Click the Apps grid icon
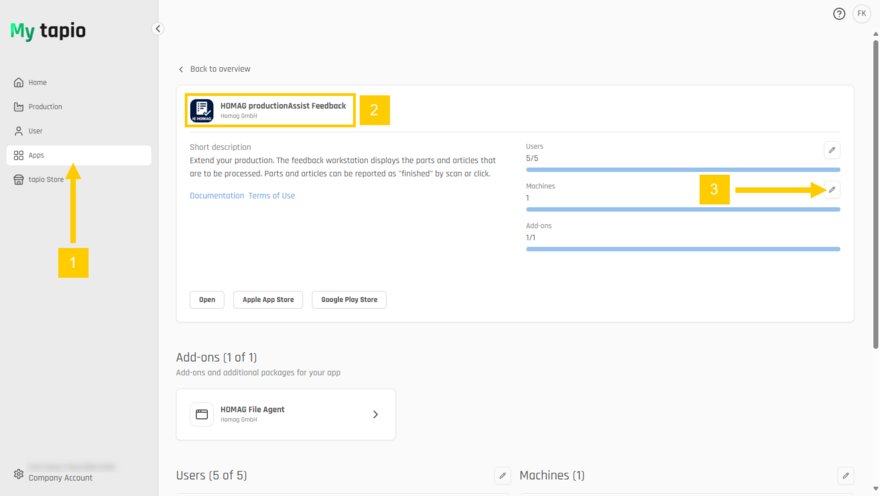 tap(19, 155)
